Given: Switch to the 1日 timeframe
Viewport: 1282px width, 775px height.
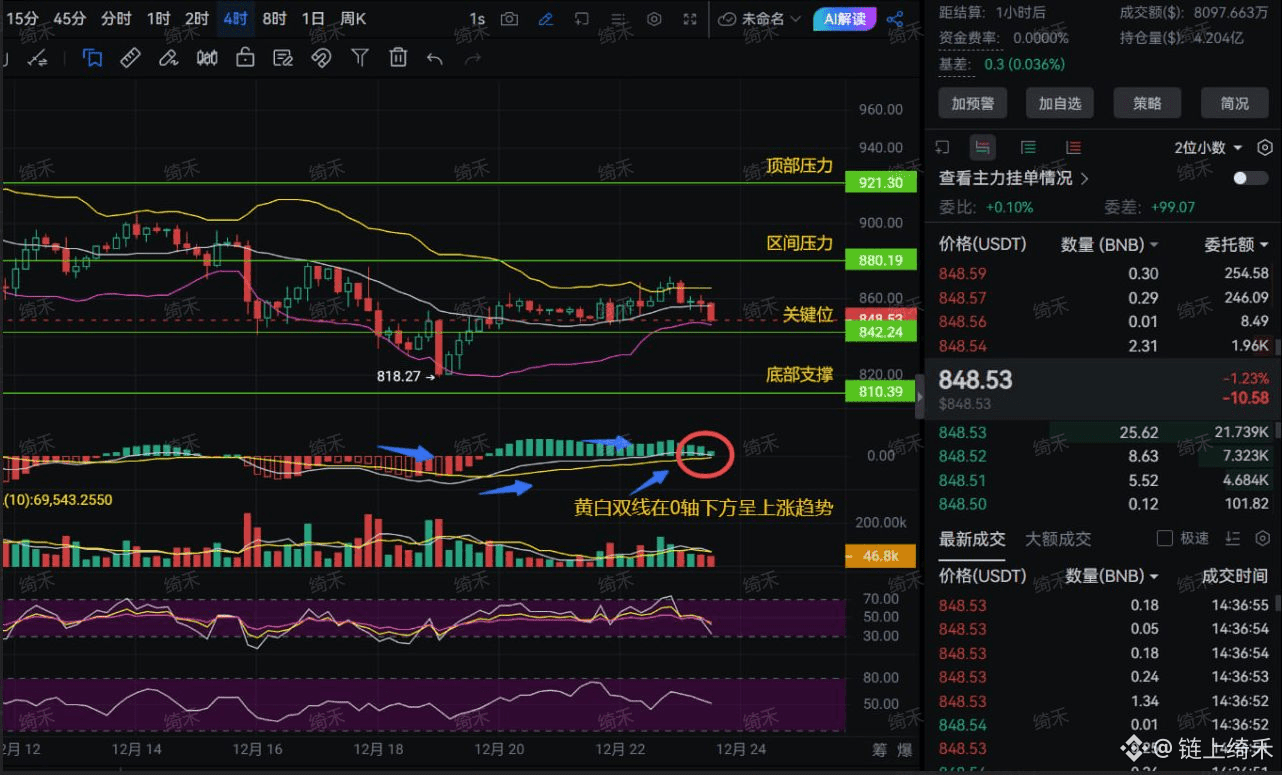Looking at the screenshot, I should point(313,19).
